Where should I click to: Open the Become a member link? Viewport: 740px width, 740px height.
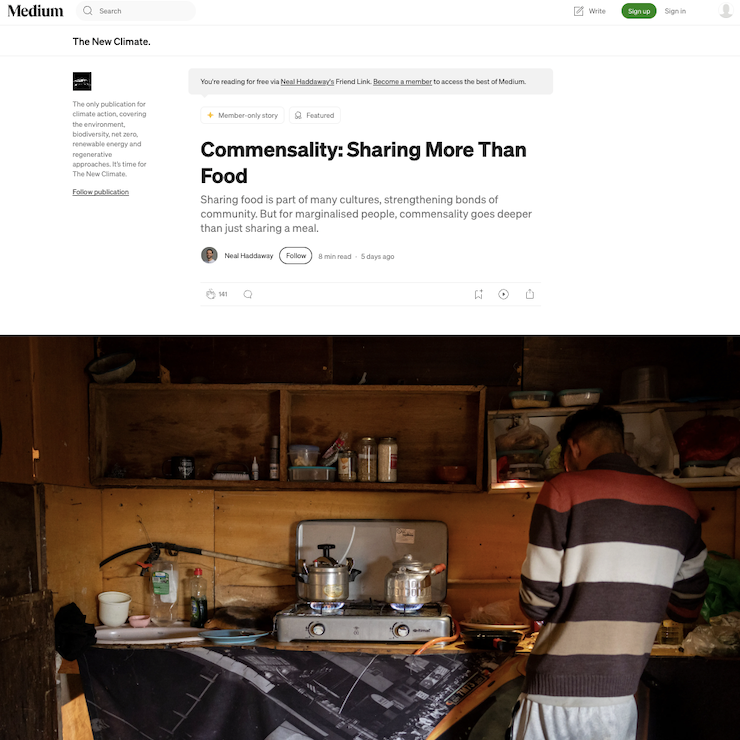[403, 82]
